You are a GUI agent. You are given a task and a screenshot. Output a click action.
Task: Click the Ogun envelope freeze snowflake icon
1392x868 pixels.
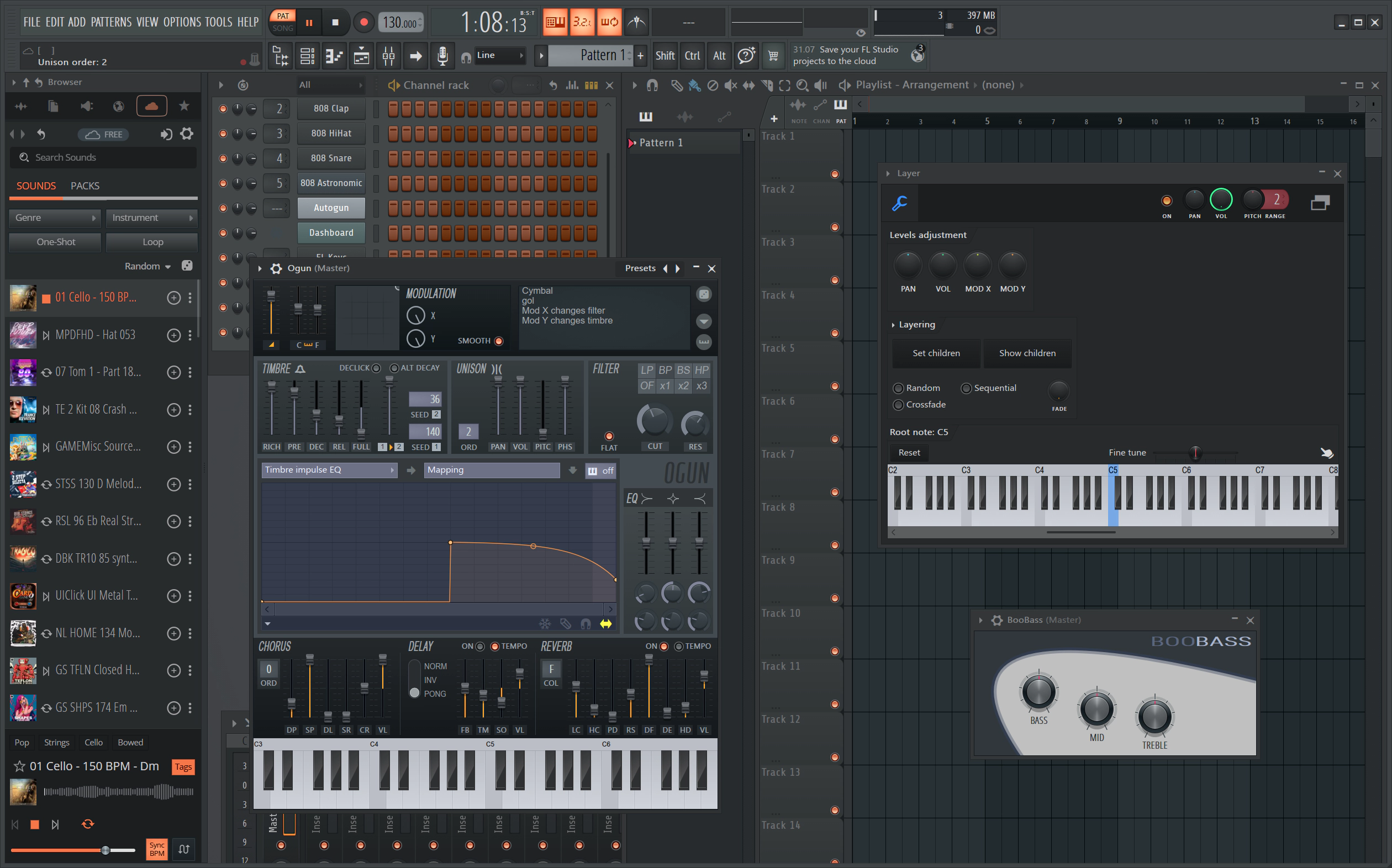coord(544,623)
